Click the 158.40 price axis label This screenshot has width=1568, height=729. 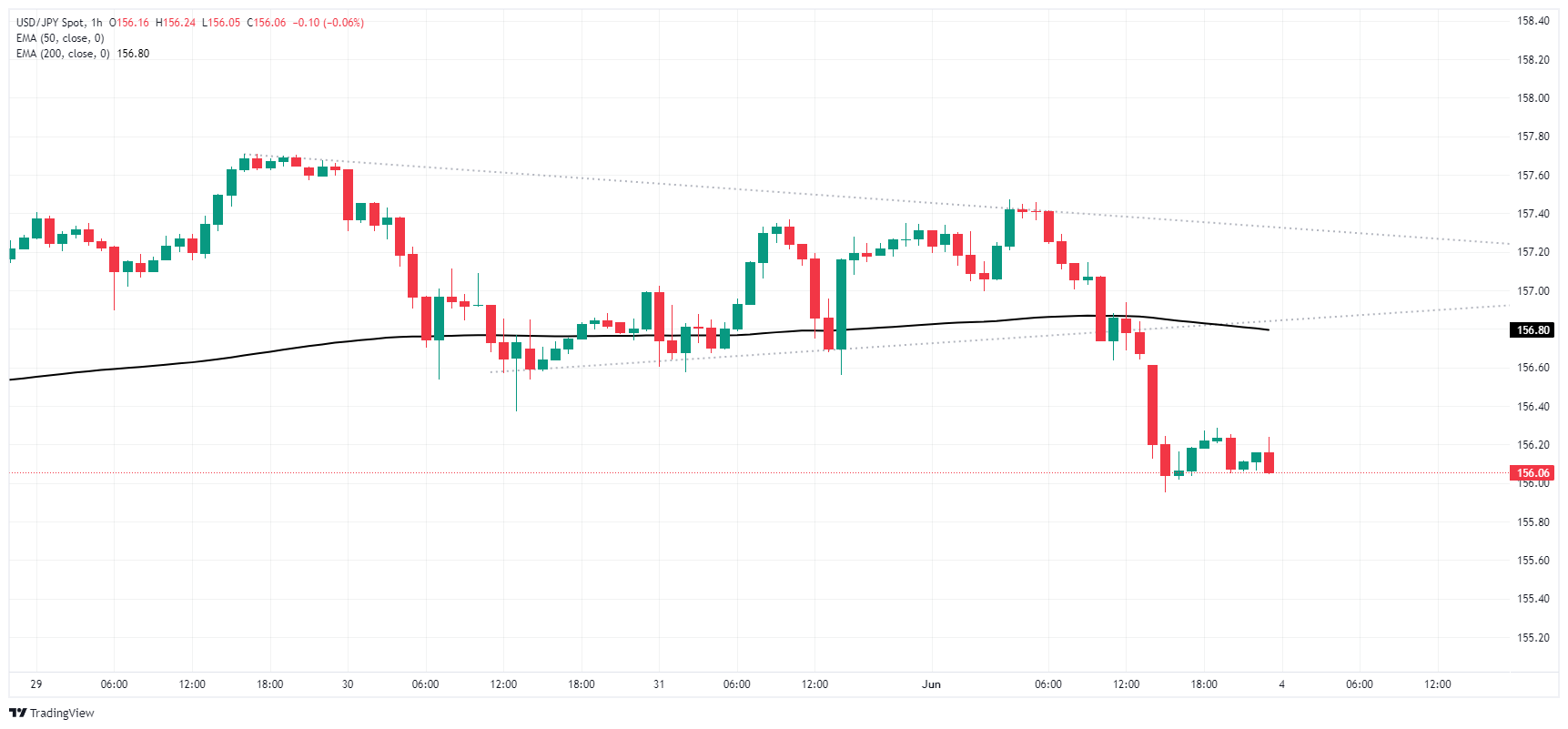point(1533,21)
